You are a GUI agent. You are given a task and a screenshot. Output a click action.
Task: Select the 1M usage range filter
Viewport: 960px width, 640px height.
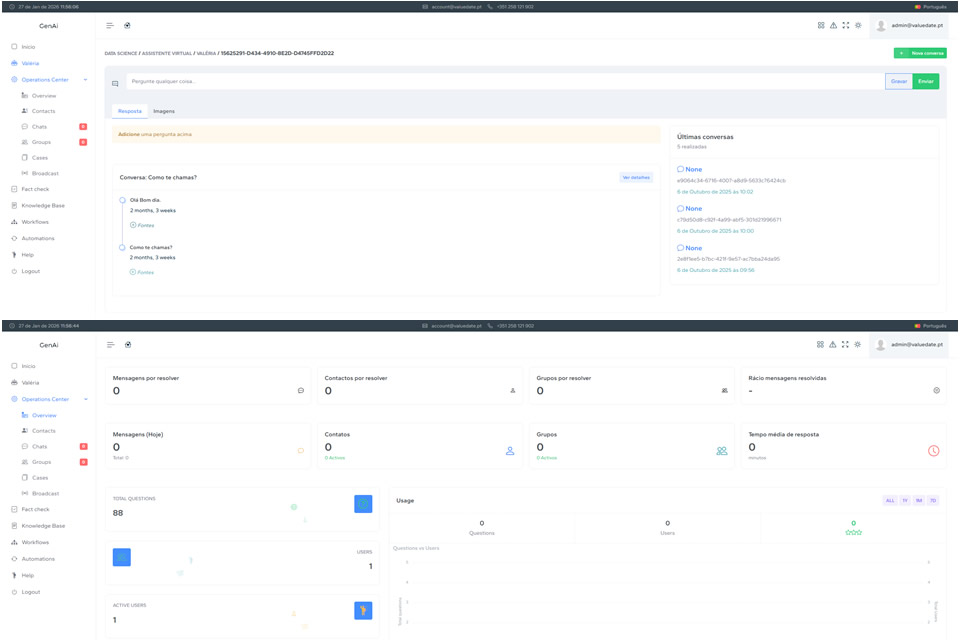tap(919, 500)
